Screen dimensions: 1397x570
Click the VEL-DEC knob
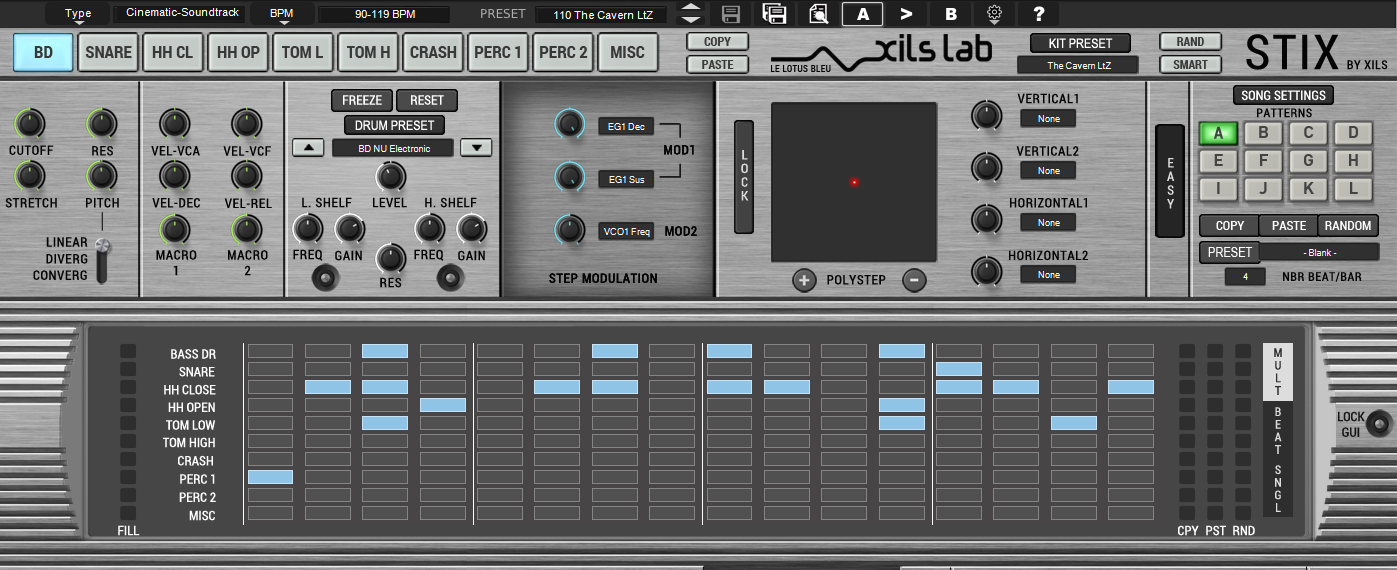pyautogui.click(x=174, y=176)
